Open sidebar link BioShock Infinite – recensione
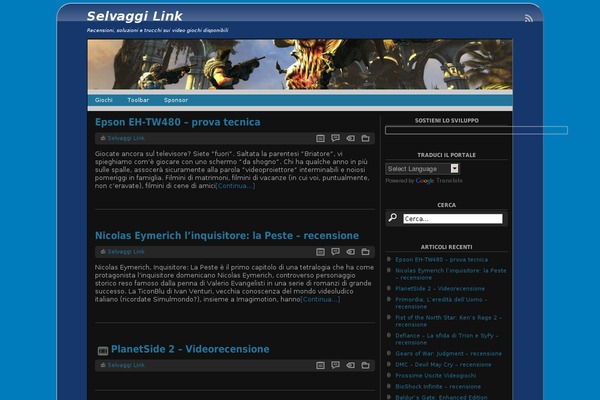 [x=438, y=387]
